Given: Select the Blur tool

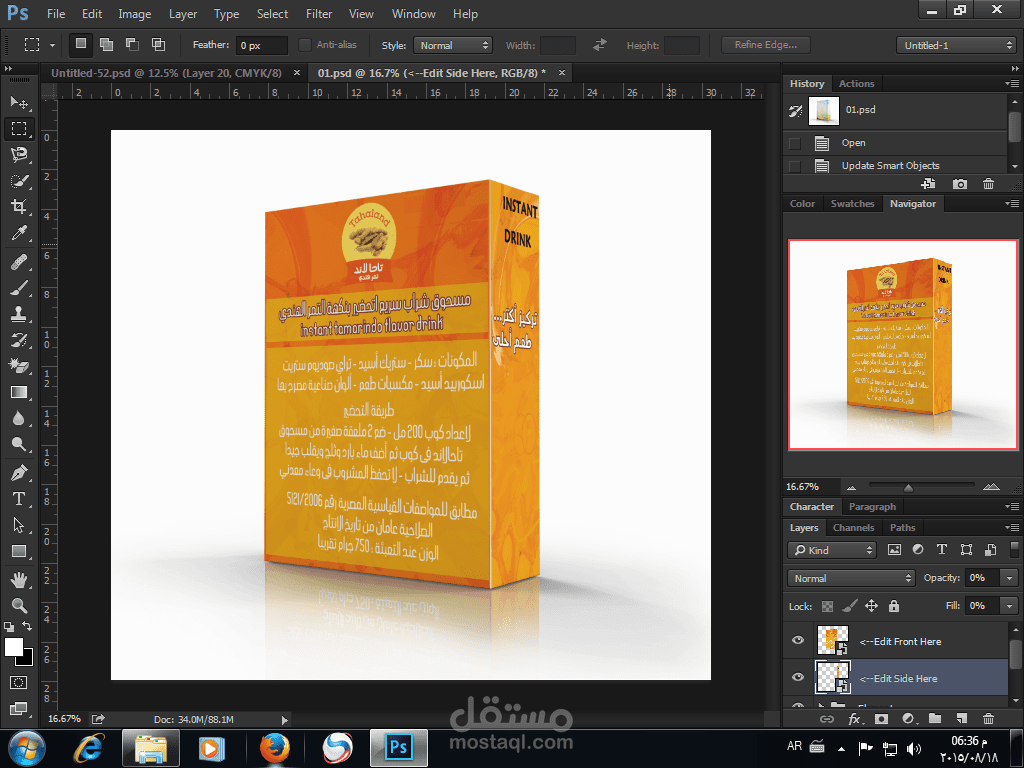Looking at the screenshot, I should [x=19, y=419].
